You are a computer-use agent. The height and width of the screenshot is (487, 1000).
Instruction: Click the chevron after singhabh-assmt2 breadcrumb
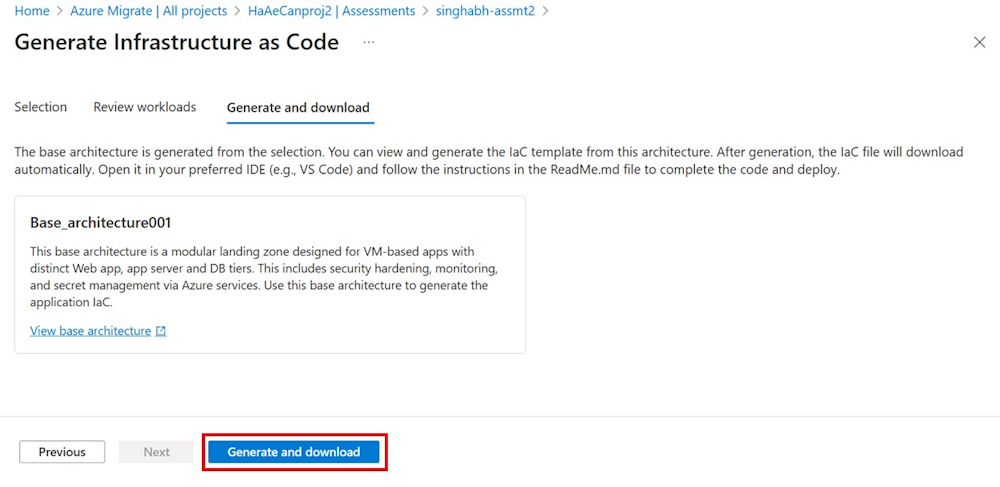tap(545, 11)
